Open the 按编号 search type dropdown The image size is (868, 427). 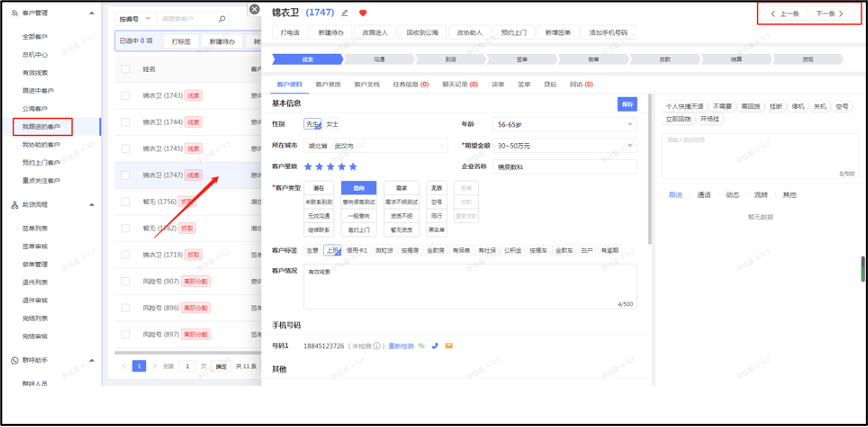tap(136, 19)
